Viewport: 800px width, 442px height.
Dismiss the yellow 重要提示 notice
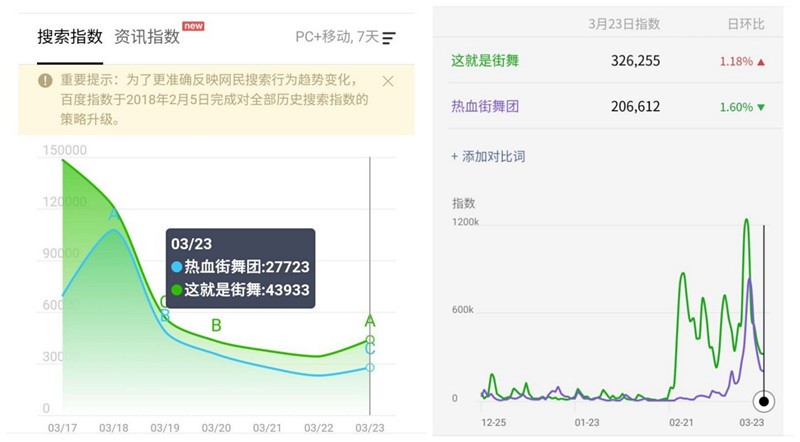pyautogui.click(x=388, y=81)
